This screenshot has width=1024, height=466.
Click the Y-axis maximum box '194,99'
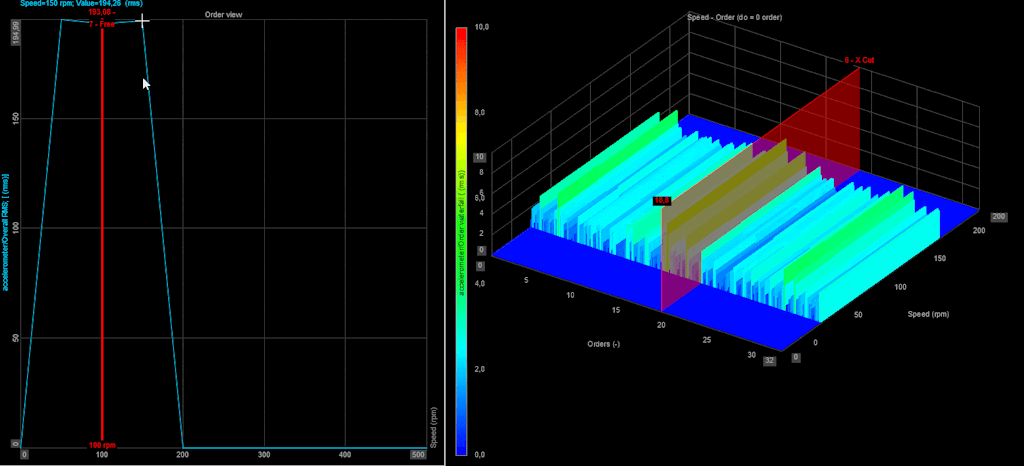(x=16, y=33)
